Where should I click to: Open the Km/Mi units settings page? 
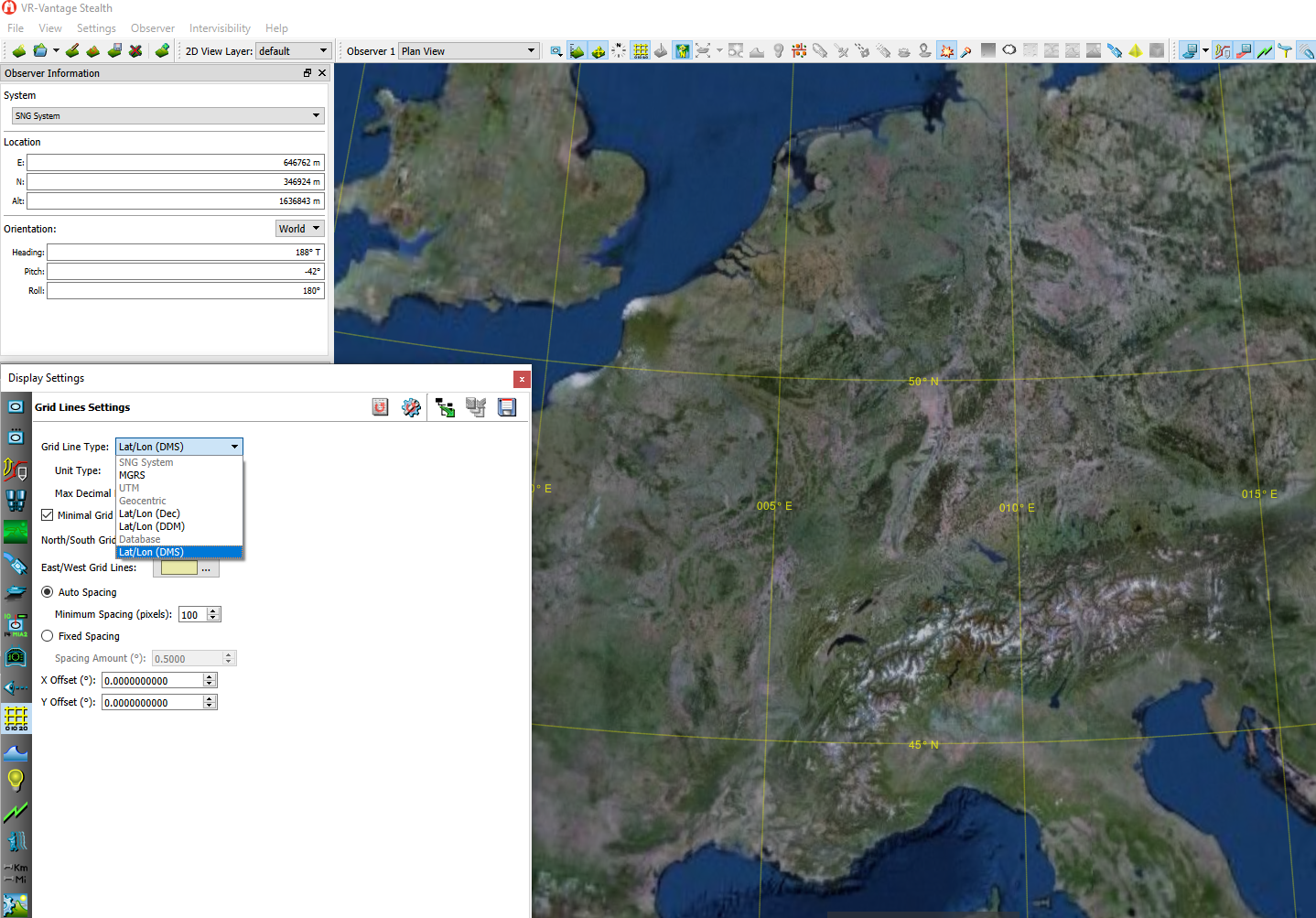tap(16, 872)
